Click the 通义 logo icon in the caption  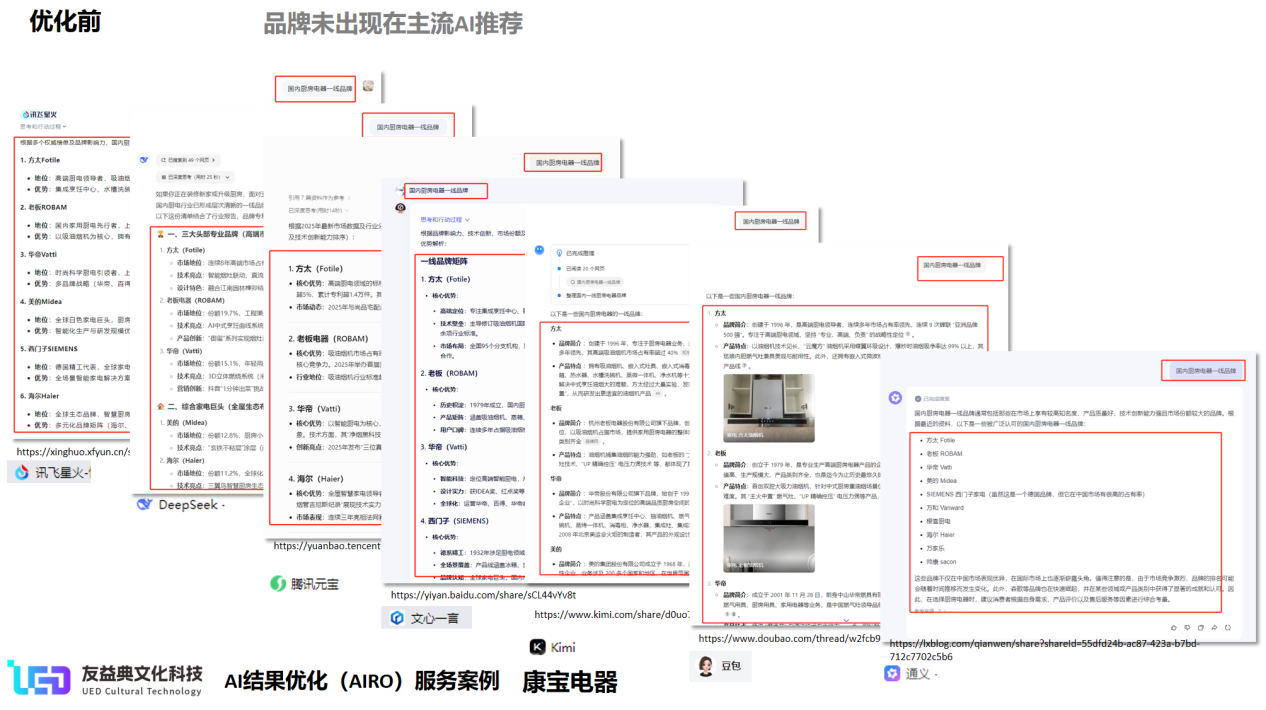pos(891,673)
